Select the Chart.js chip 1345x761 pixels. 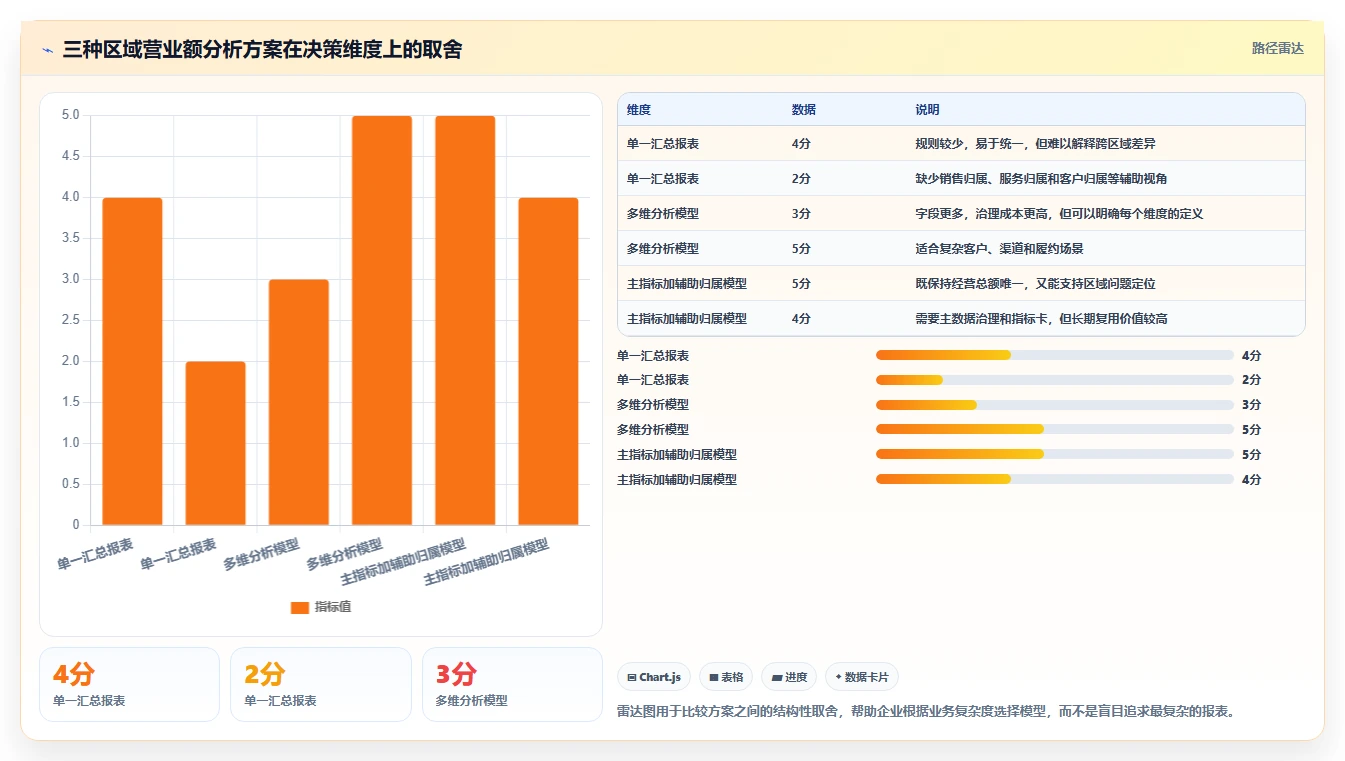click(x=654, y=677)
